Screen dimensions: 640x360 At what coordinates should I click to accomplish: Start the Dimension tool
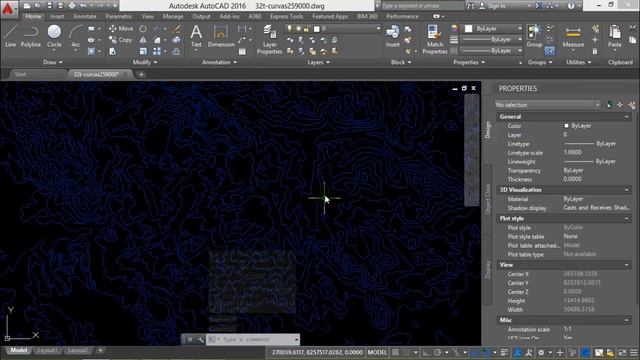221,36
